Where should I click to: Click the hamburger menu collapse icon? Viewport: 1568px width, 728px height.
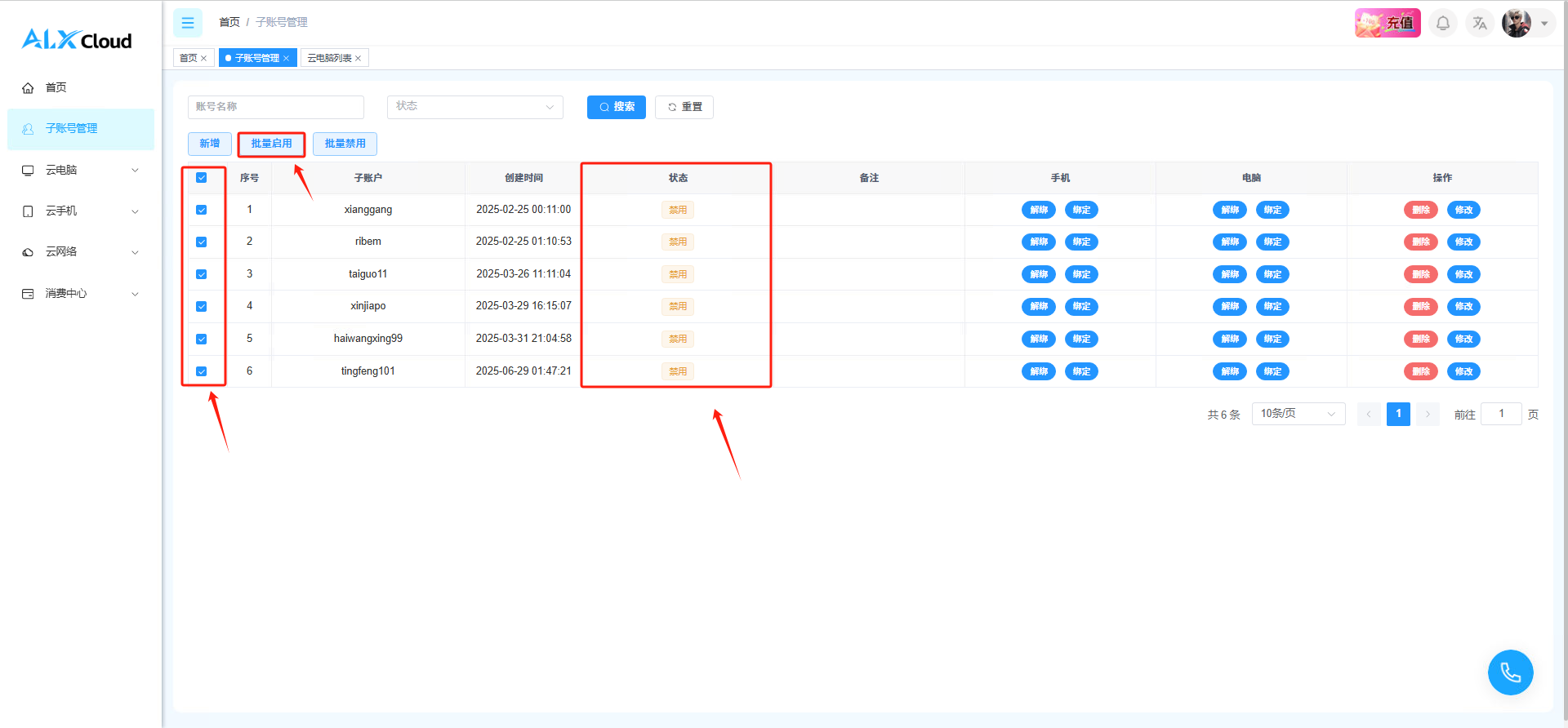point(187,23)
